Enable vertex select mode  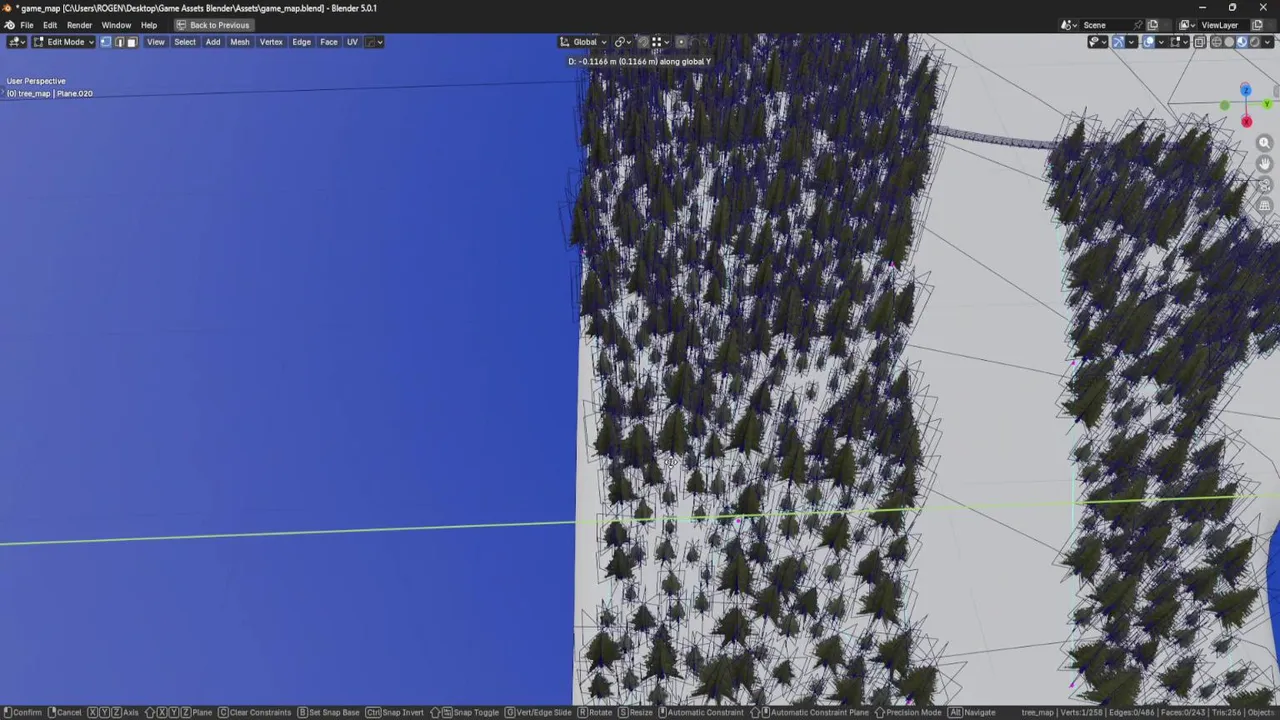click(106, 42)
